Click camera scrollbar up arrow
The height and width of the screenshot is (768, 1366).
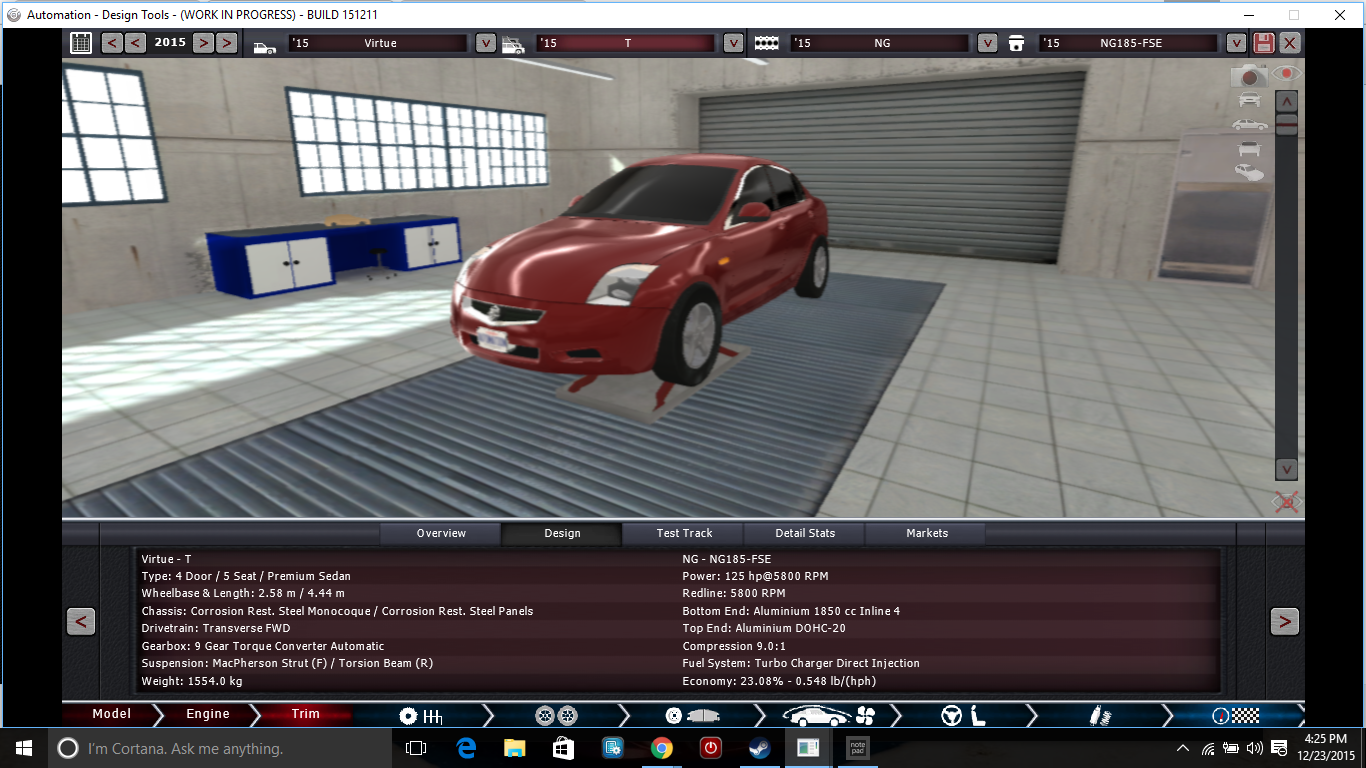(x=1287, y=101)
